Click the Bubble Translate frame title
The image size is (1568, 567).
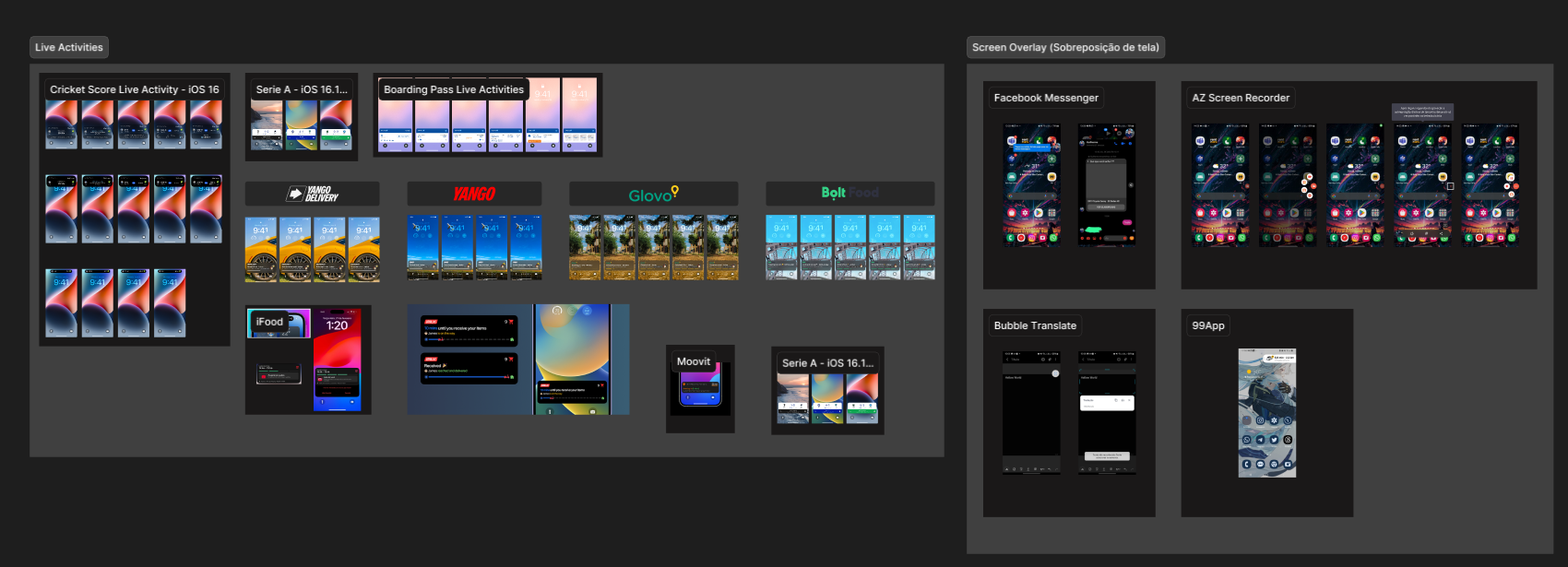1035,325
